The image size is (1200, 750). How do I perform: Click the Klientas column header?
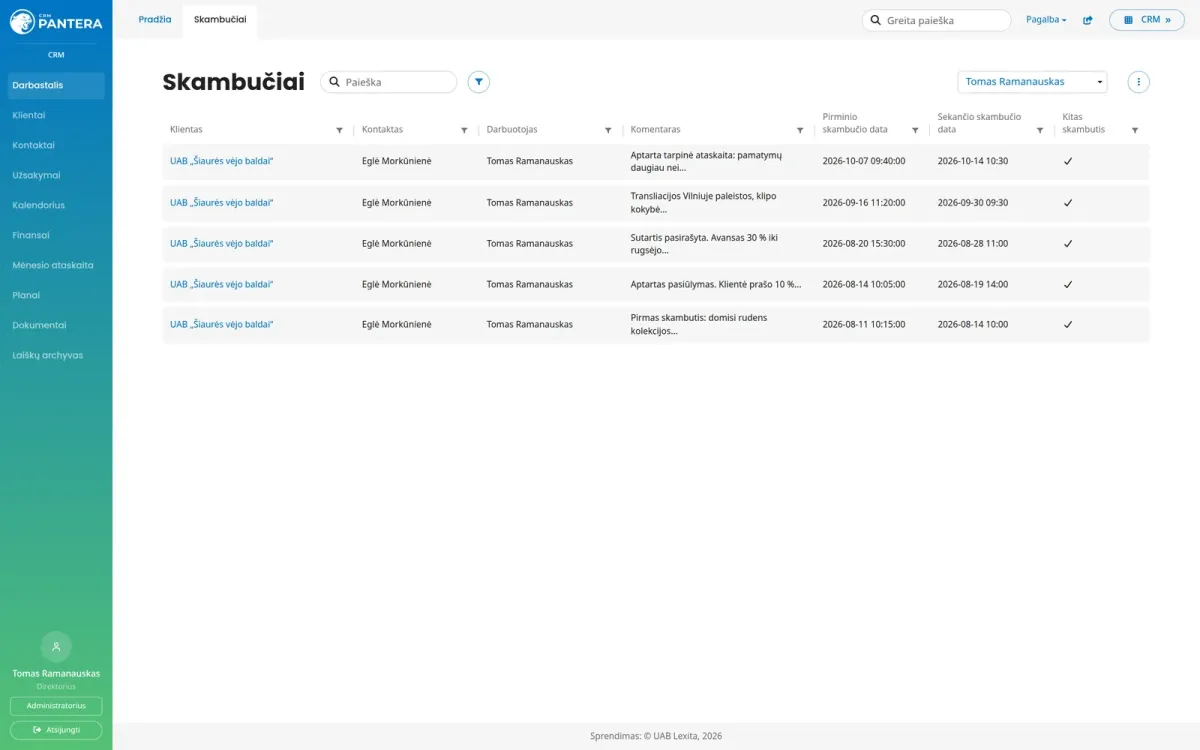tap(186, 130)
